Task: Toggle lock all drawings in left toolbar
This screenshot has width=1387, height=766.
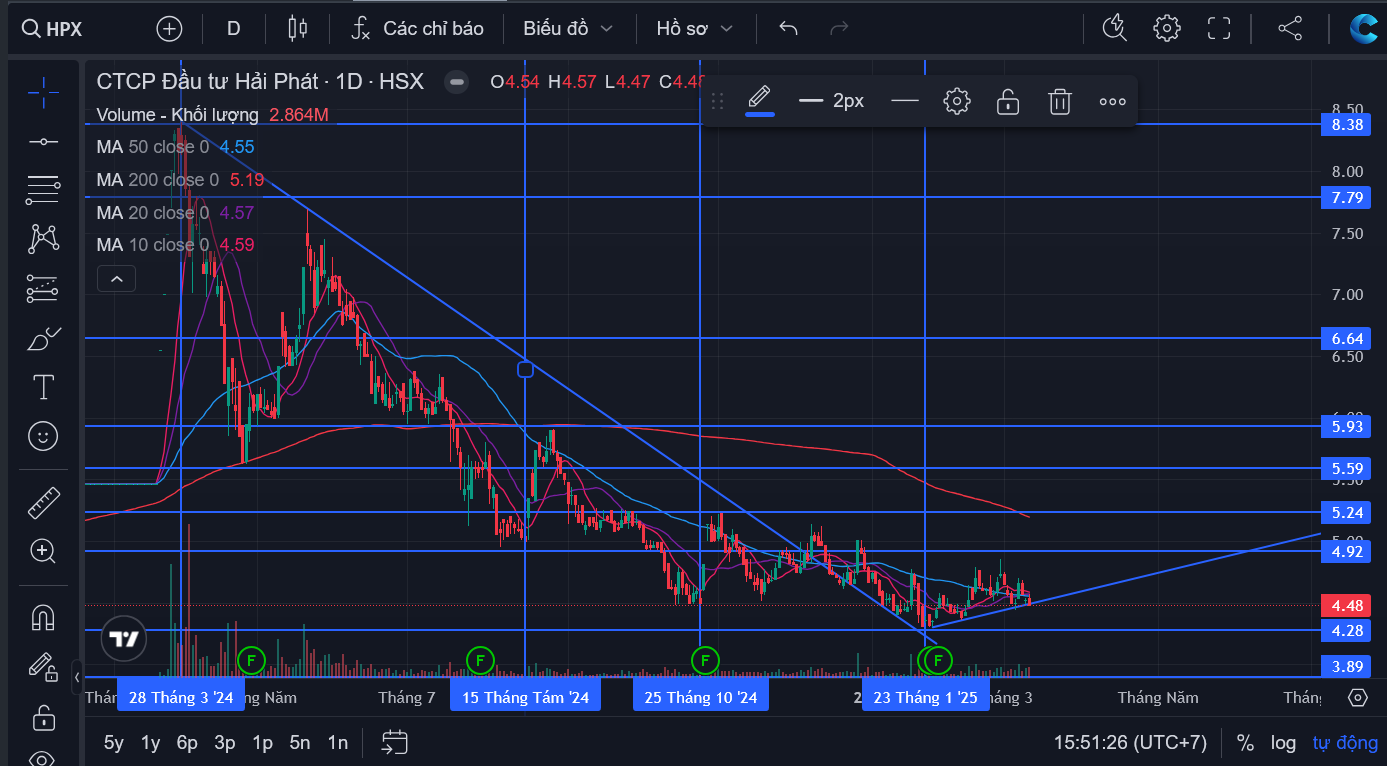Action: tap(43, 716)
